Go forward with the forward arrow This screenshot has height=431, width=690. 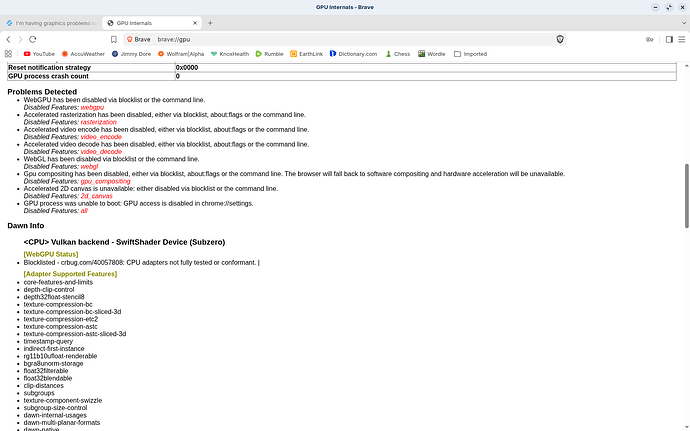(x=20, y=40)
